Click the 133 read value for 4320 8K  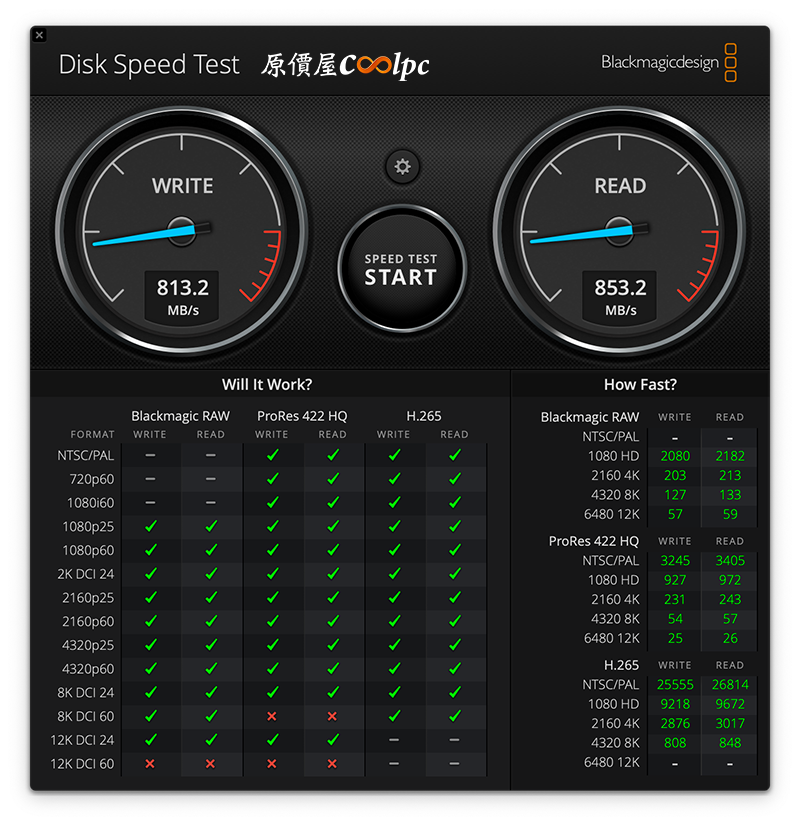pos(730,495)
